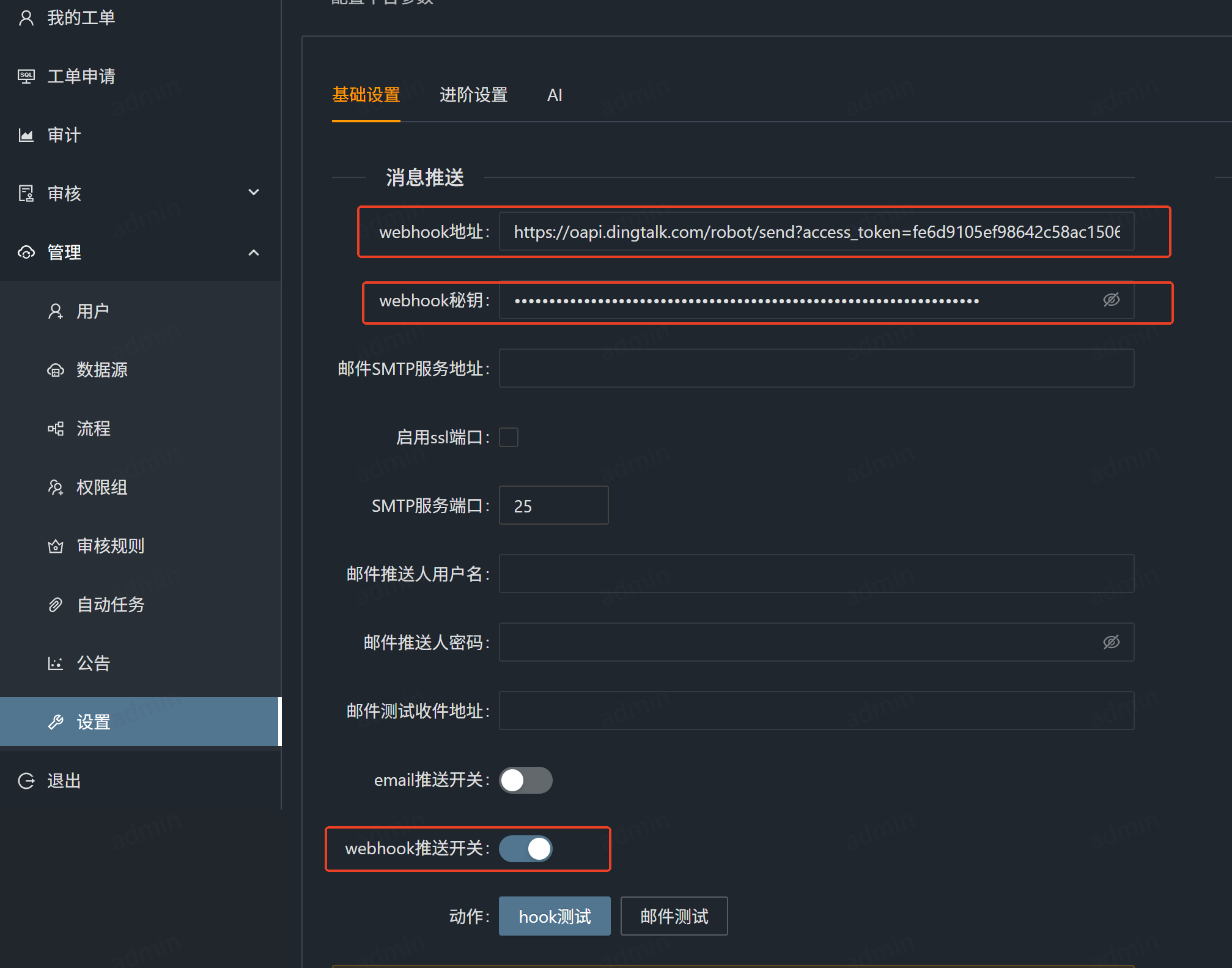
Task: Open the AI settings tab
Action: 554,95
